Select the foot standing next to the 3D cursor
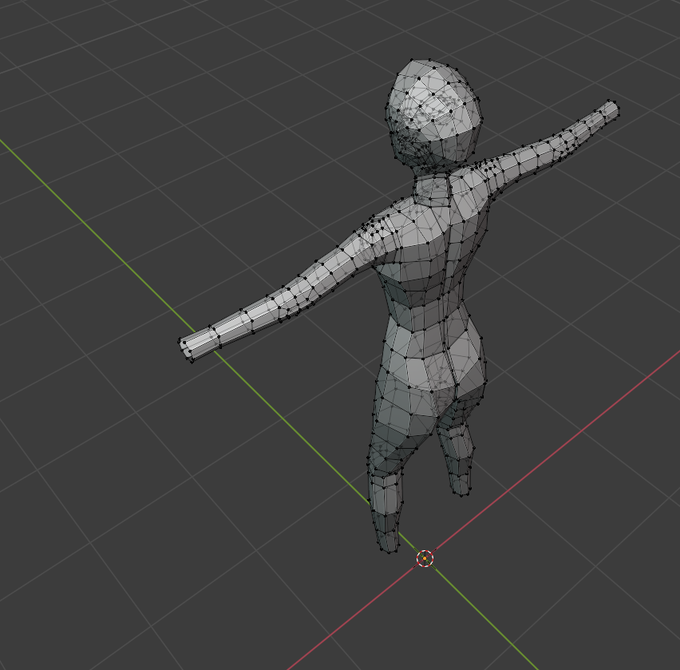The image size is (680, 670). [388, 542]
